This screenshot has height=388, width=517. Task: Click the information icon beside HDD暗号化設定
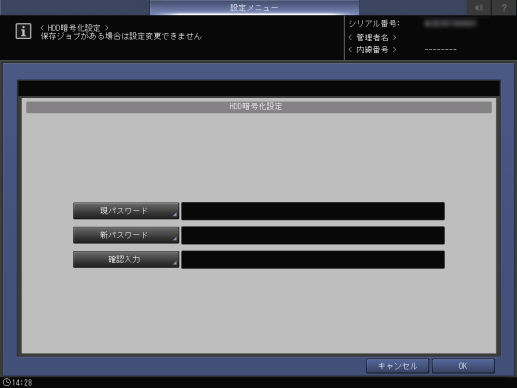coord(23,31)
